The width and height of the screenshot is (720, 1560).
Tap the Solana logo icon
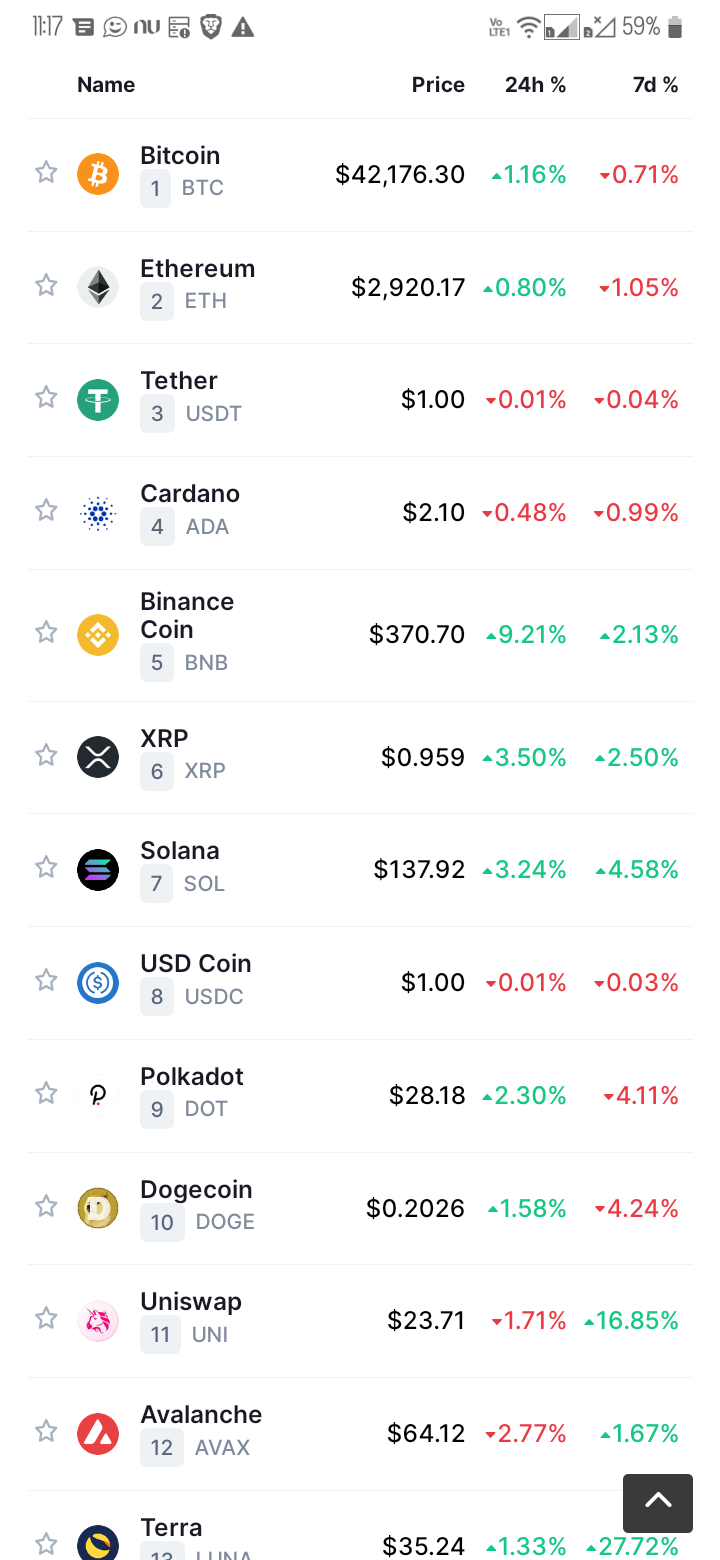(x=98, y=870)
